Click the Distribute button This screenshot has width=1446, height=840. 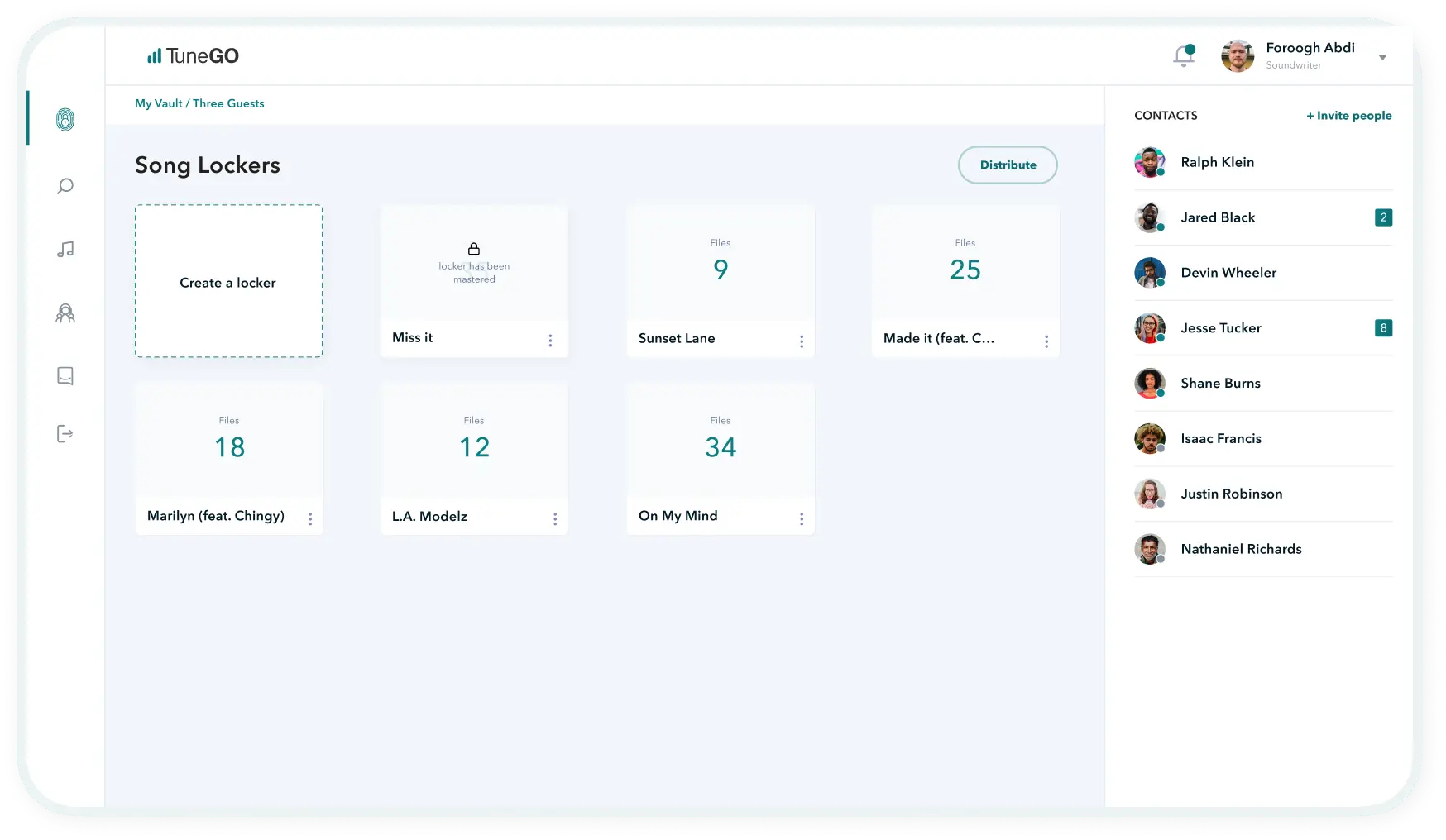(1008, 165)
